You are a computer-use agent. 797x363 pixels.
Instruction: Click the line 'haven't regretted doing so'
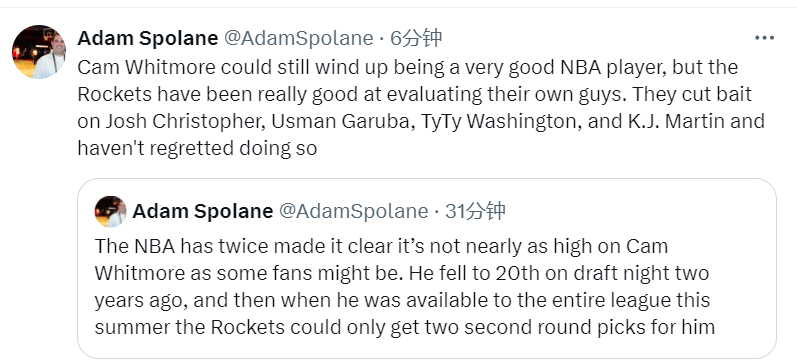[x=197, y=148]
